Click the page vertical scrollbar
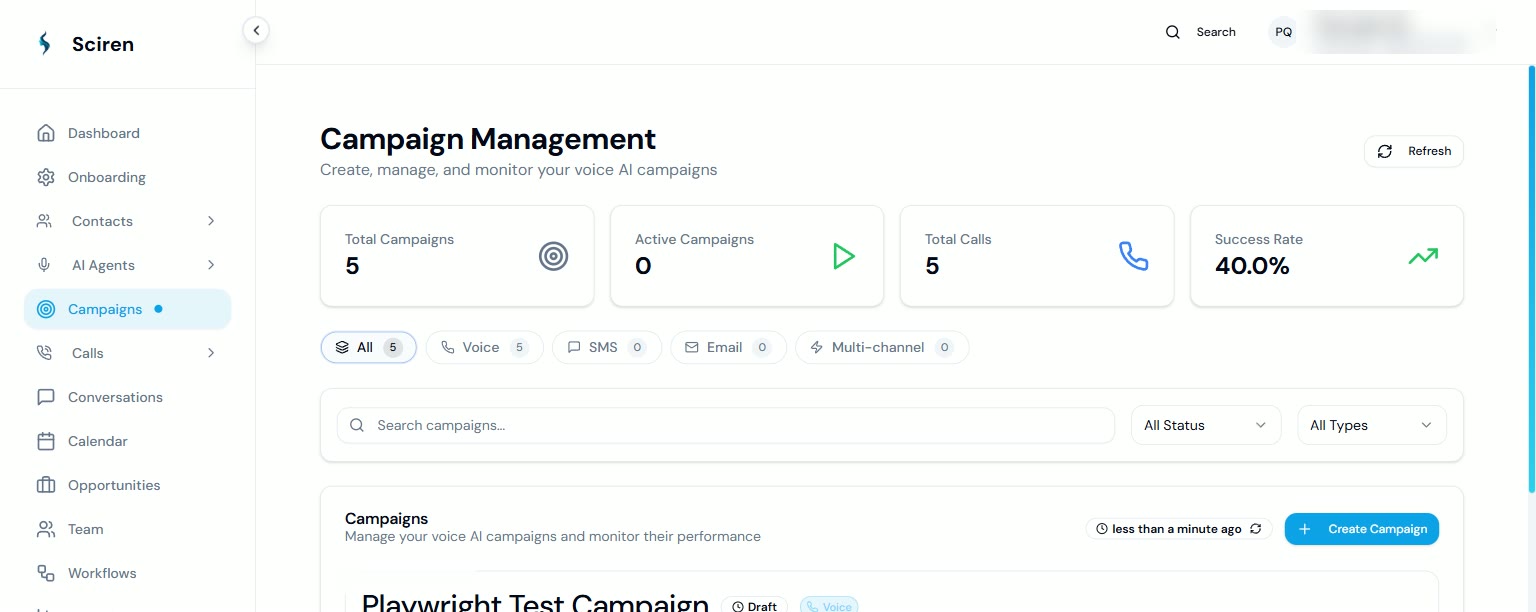 (1531, 279)
